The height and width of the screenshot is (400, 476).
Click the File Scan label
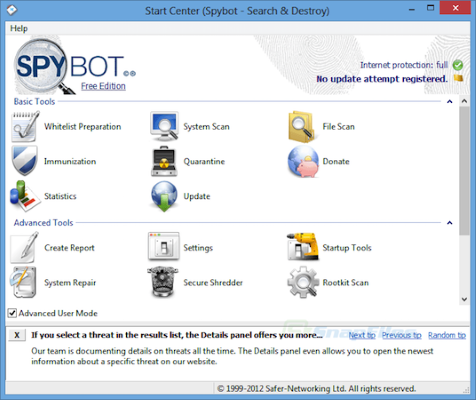pos(339,127)
